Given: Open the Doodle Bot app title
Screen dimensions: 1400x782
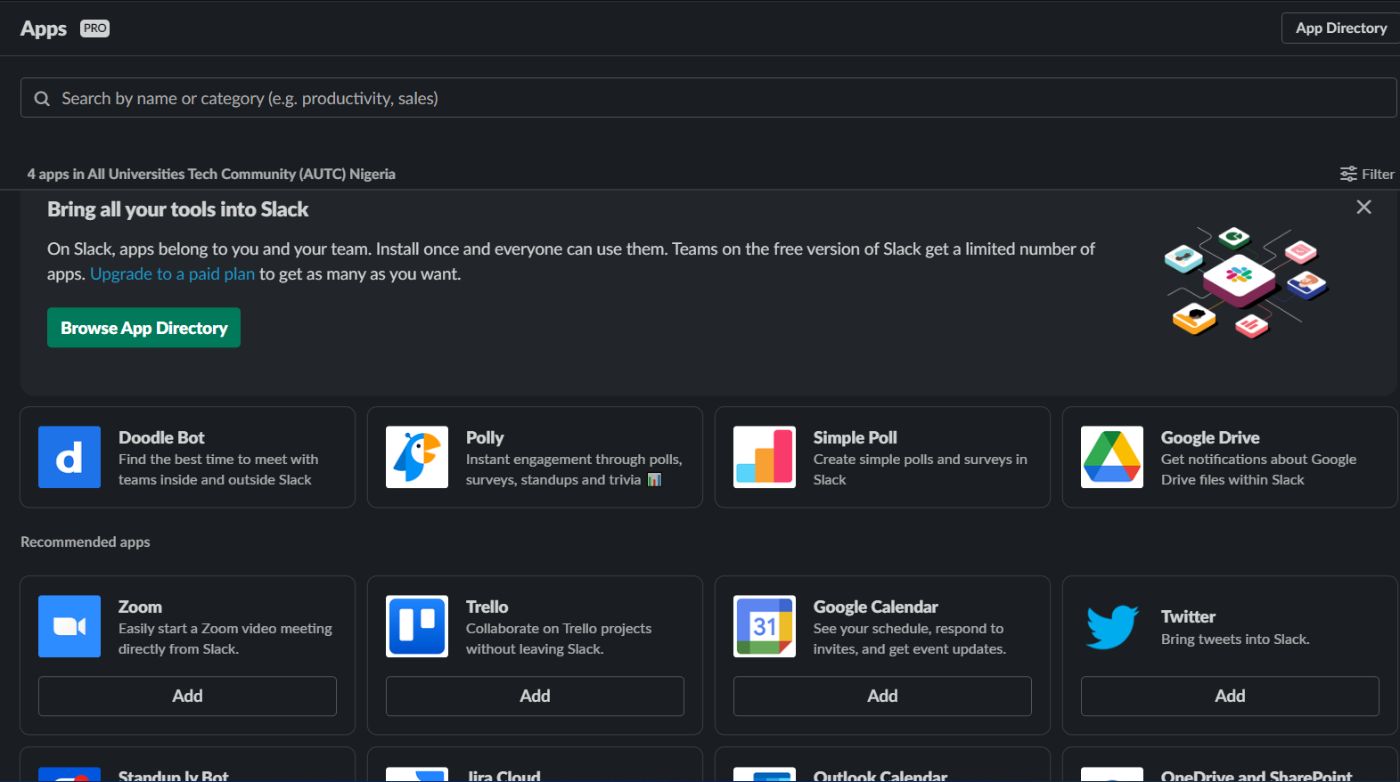Looking at the screenshot, I should tap(161, 437).
